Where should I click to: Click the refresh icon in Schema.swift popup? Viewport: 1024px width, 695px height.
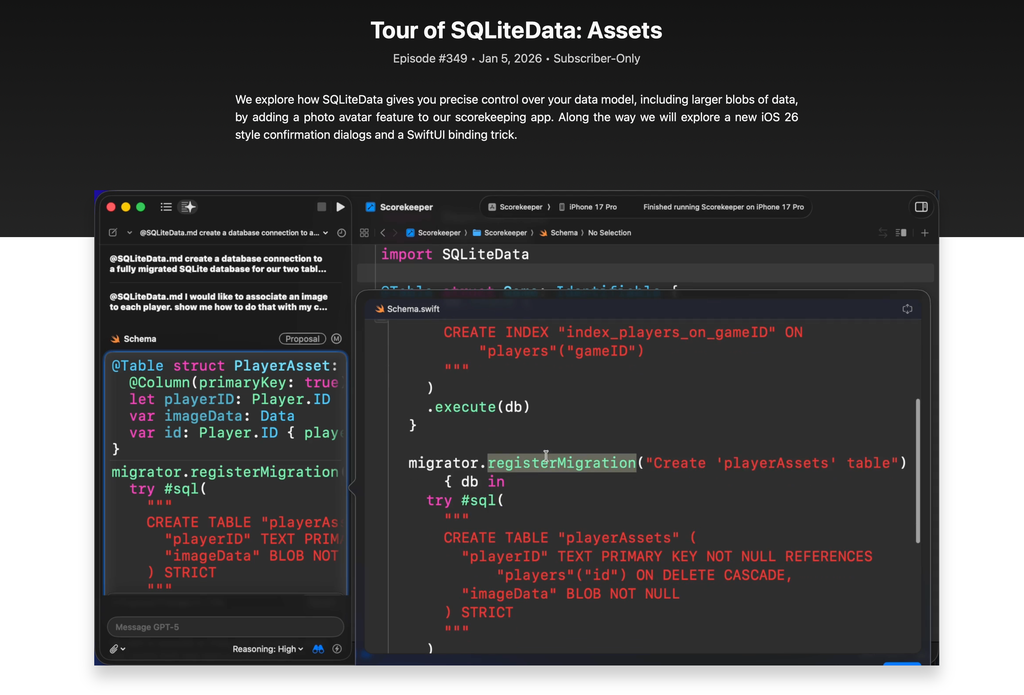click(907, 309)
